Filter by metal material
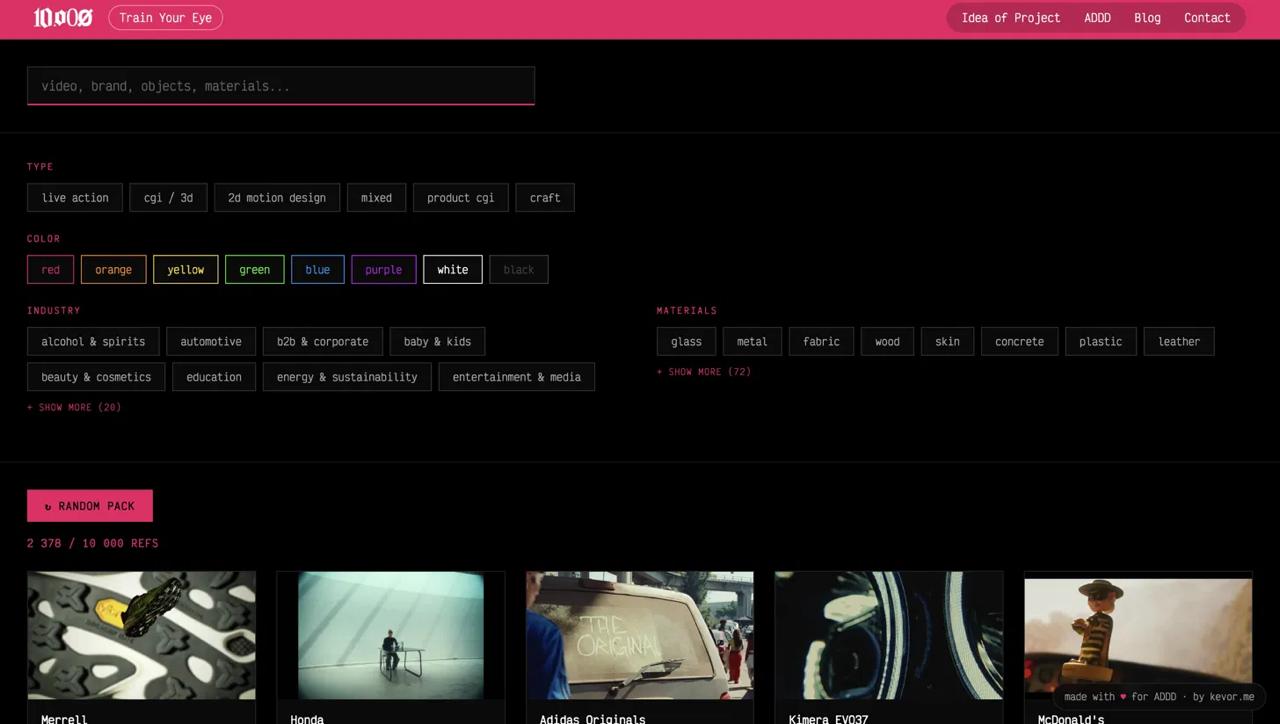Image resolution: width=1280 pixels, height=724 pixels. (752, 342)
